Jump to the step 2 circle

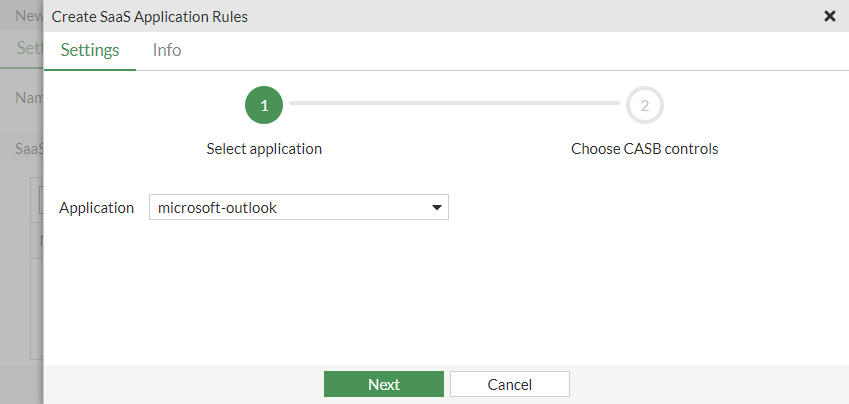[645, 105]
